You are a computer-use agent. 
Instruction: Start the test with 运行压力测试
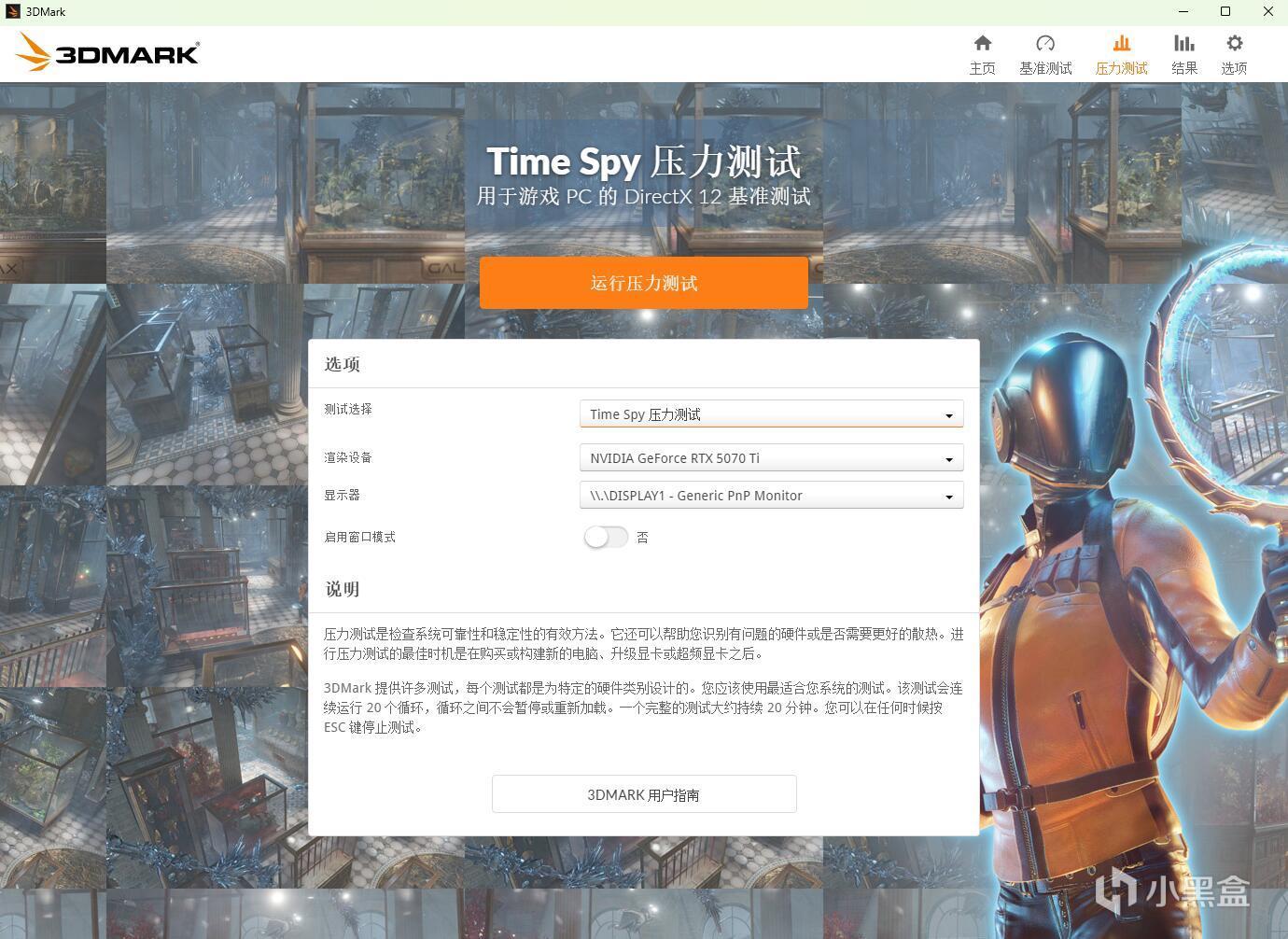(x=644, y=283)
